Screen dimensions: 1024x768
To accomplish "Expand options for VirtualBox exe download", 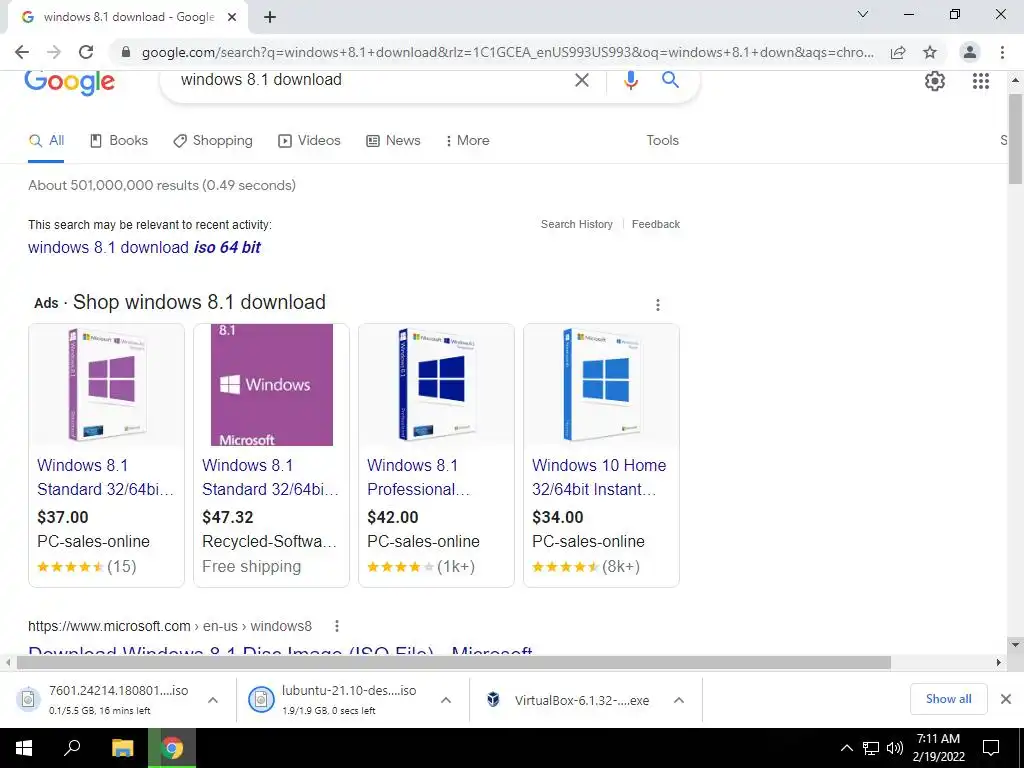I will pyautogui.click(x=679, y=700).
